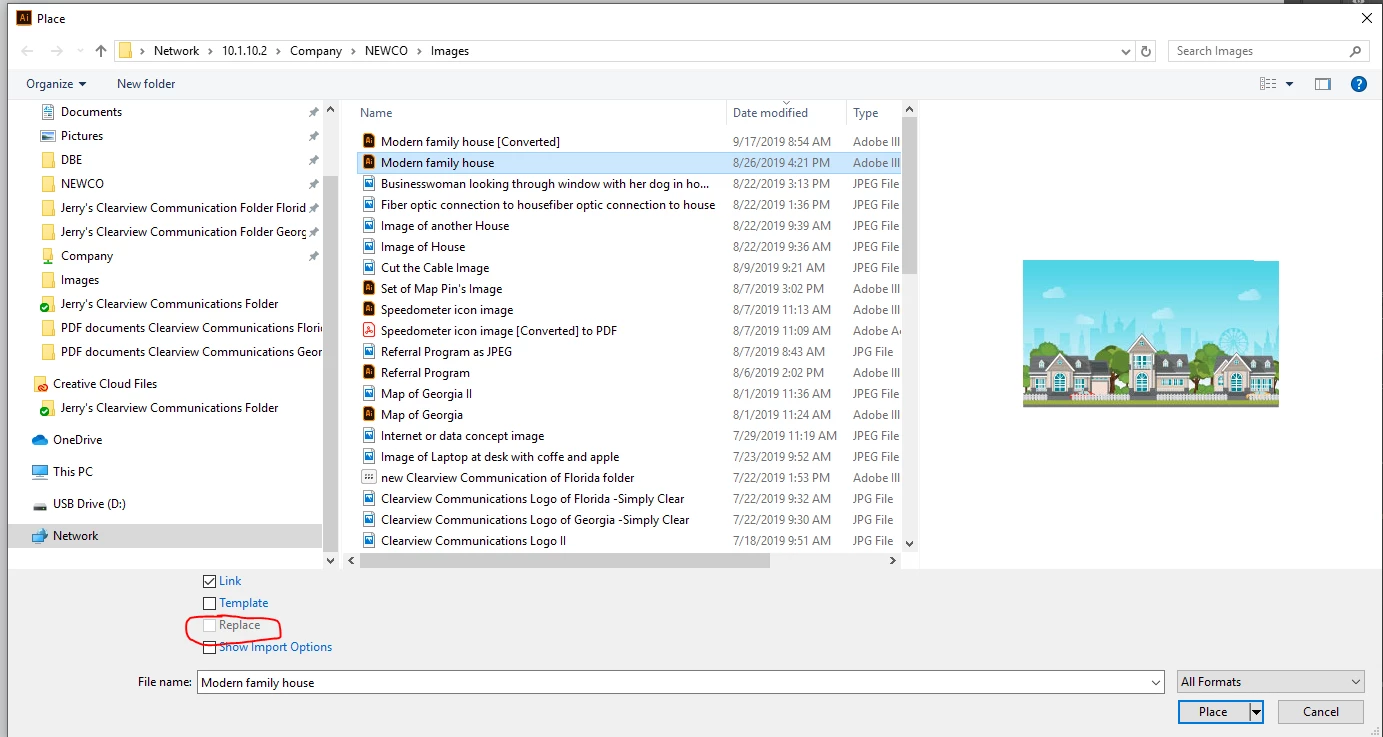Expand the File name history dropdown
This screenshot has width=1383, height=737.
1155,682
